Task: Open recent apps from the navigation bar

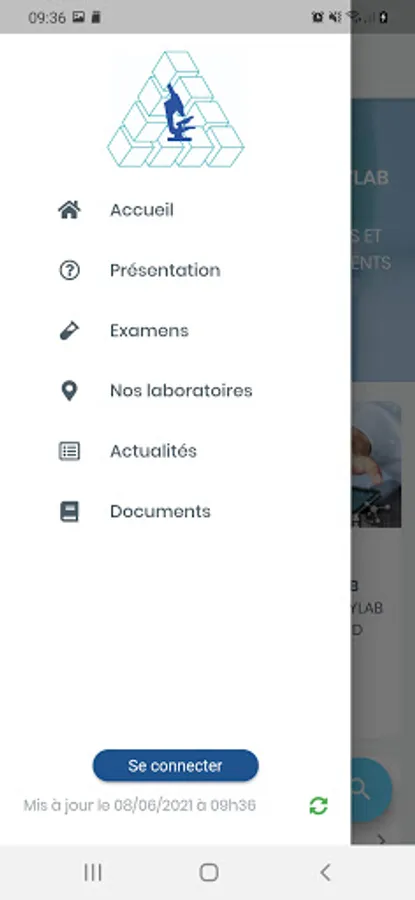Action: click(x=92, y=872)
